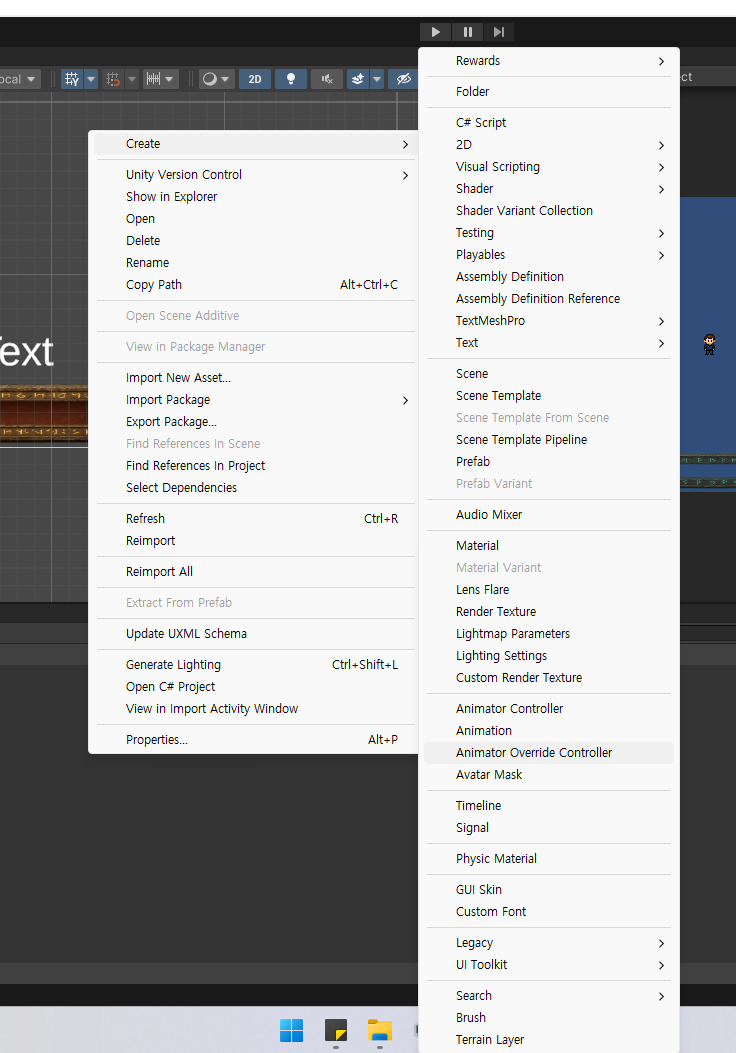Open Sticky Notes from the taskbar

(336, 1030)
